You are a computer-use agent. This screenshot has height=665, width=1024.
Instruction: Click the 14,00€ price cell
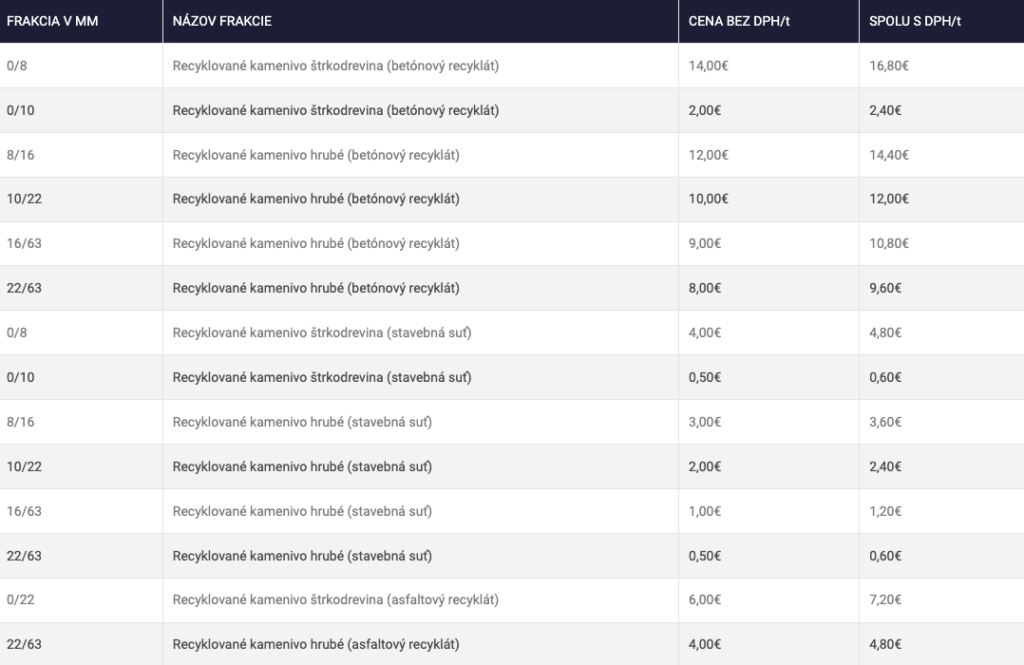(x=769, y=65)
